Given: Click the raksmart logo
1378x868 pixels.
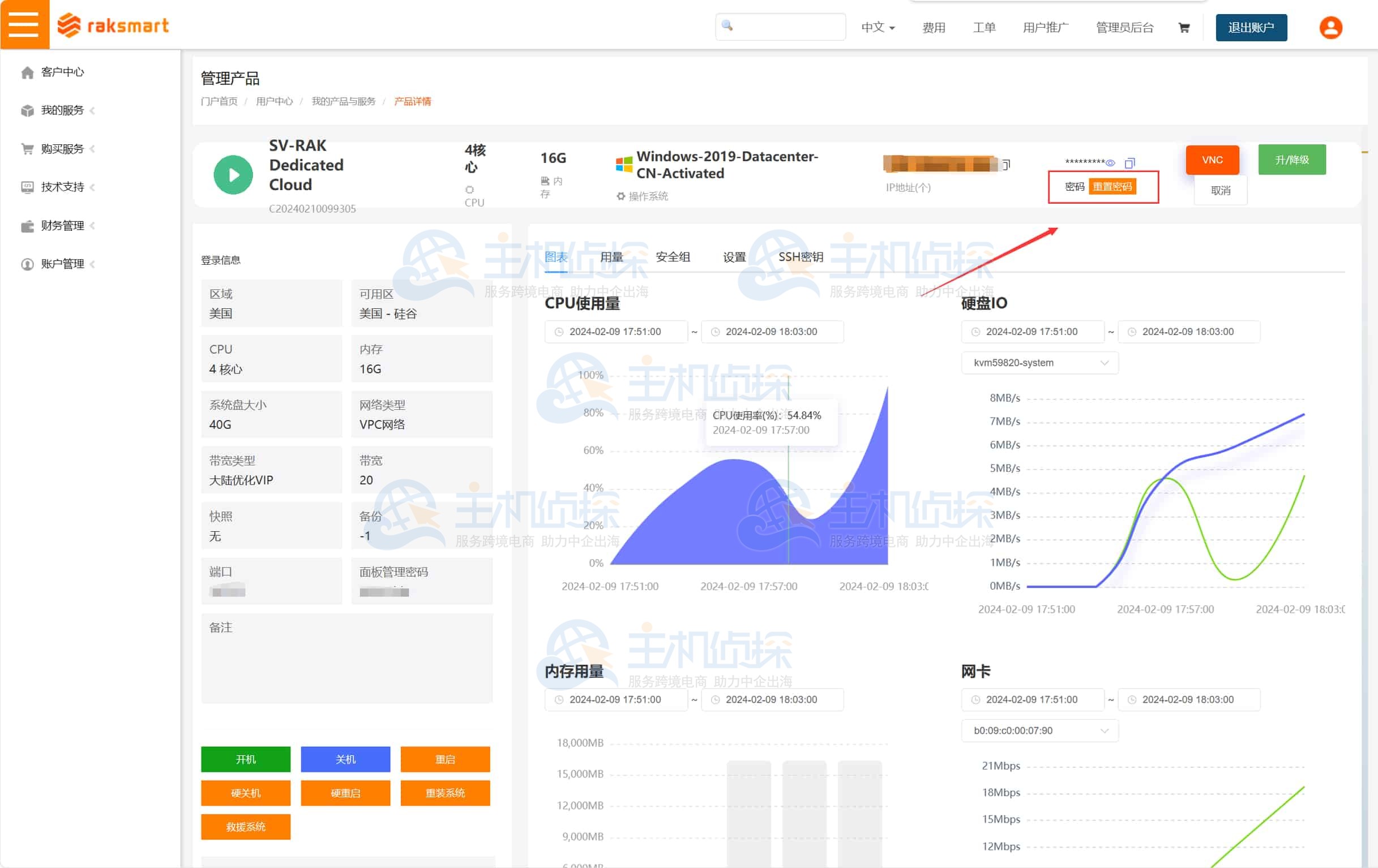Looking at the screenshot, I should tap(113, 25).
